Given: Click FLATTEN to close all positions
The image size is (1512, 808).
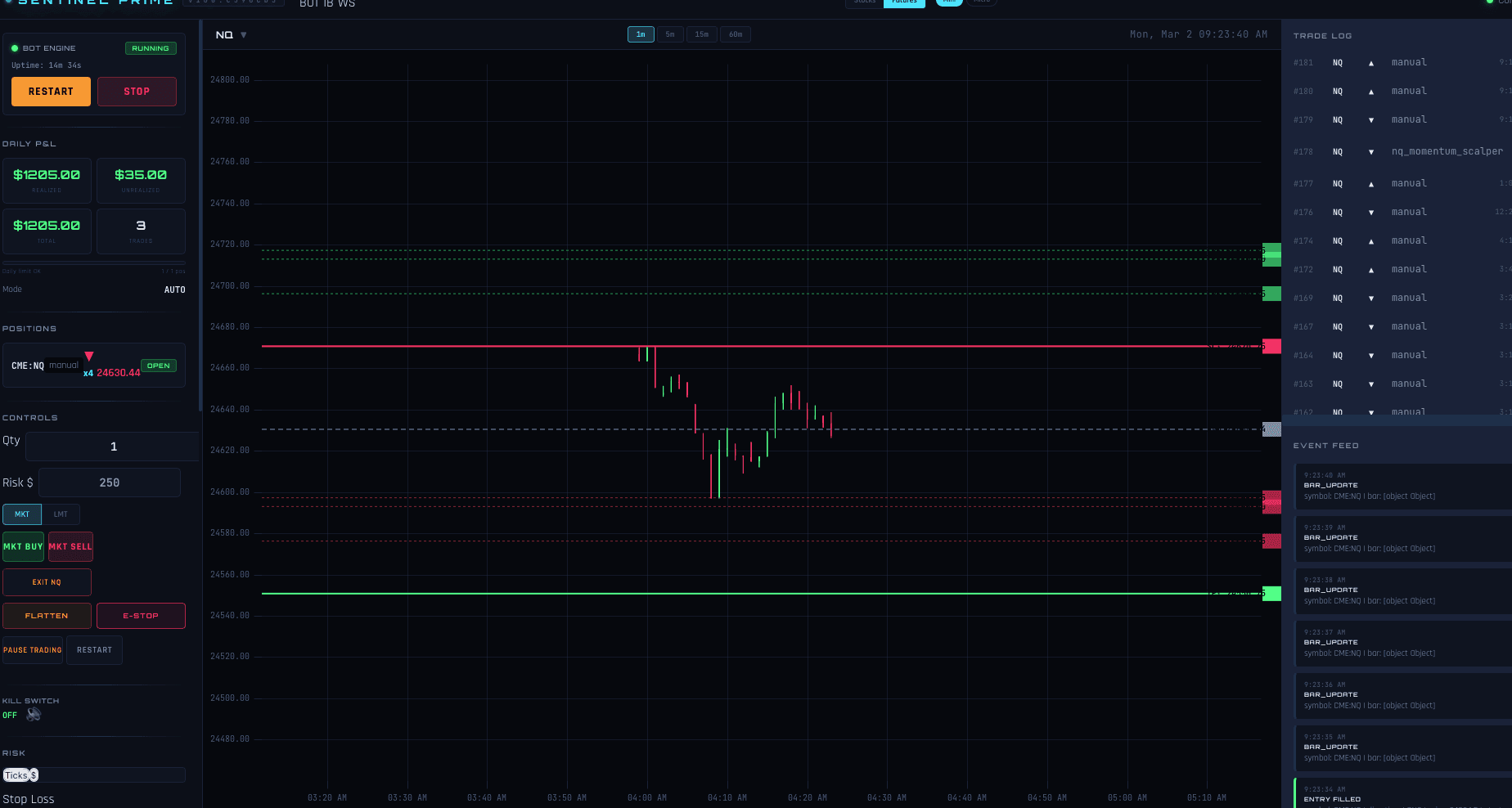Looking at the screenshot, I should [x=47, y=615].
